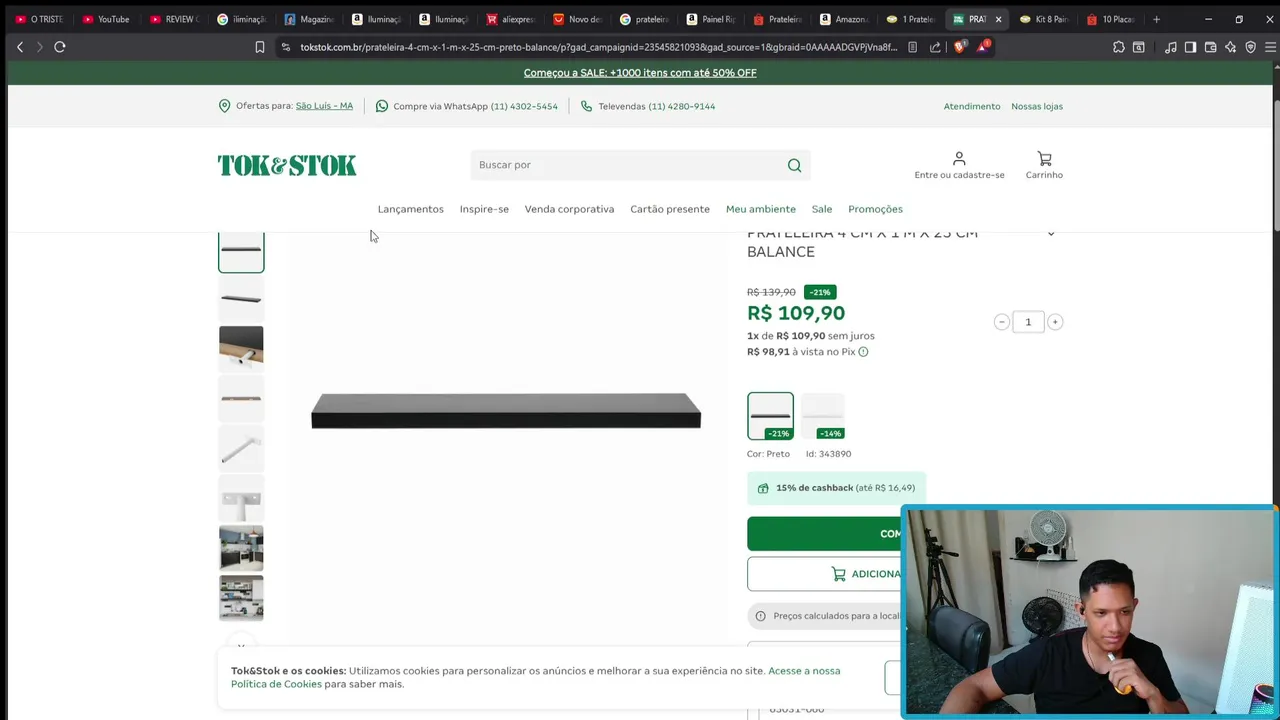
Task: Switch to the aliexpress tab
Action: (x=512, y=19)
